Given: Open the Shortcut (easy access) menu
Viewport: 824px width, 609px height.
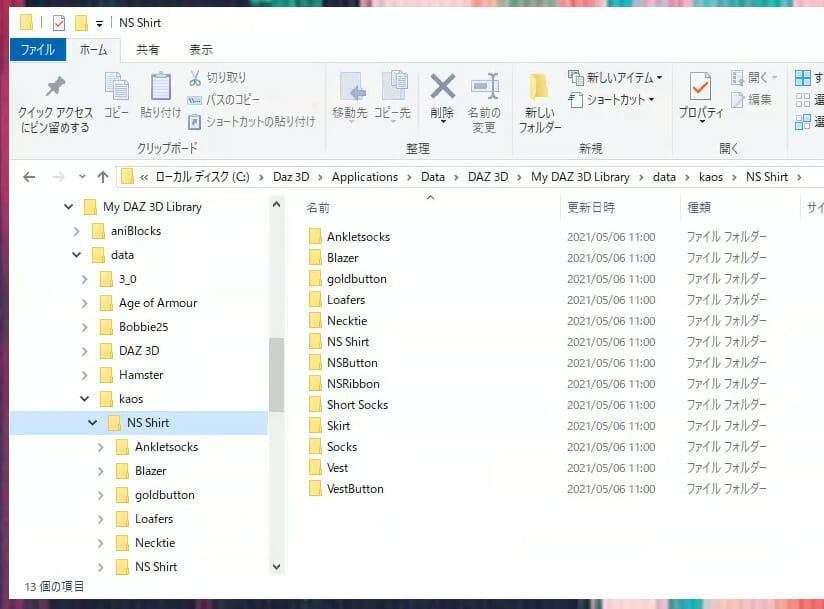Looking at the screenshot, I should [x=611, y=99].
